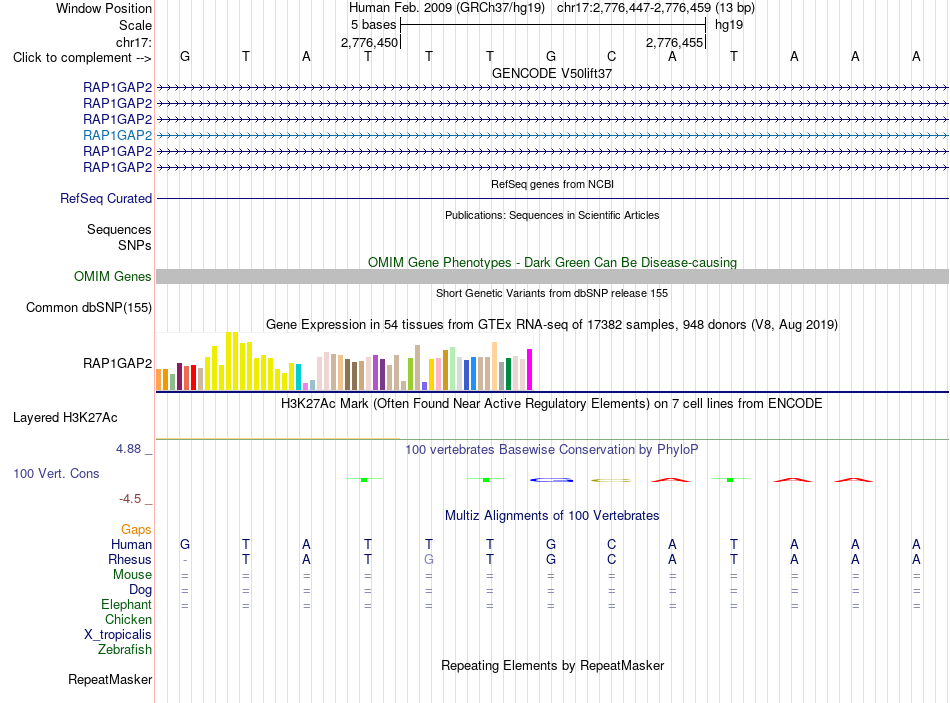This screenshot has width=950, height=703.
Task: Open "Short Genetic Variants from dbSNP release 155" title
Action: (552, 293)
